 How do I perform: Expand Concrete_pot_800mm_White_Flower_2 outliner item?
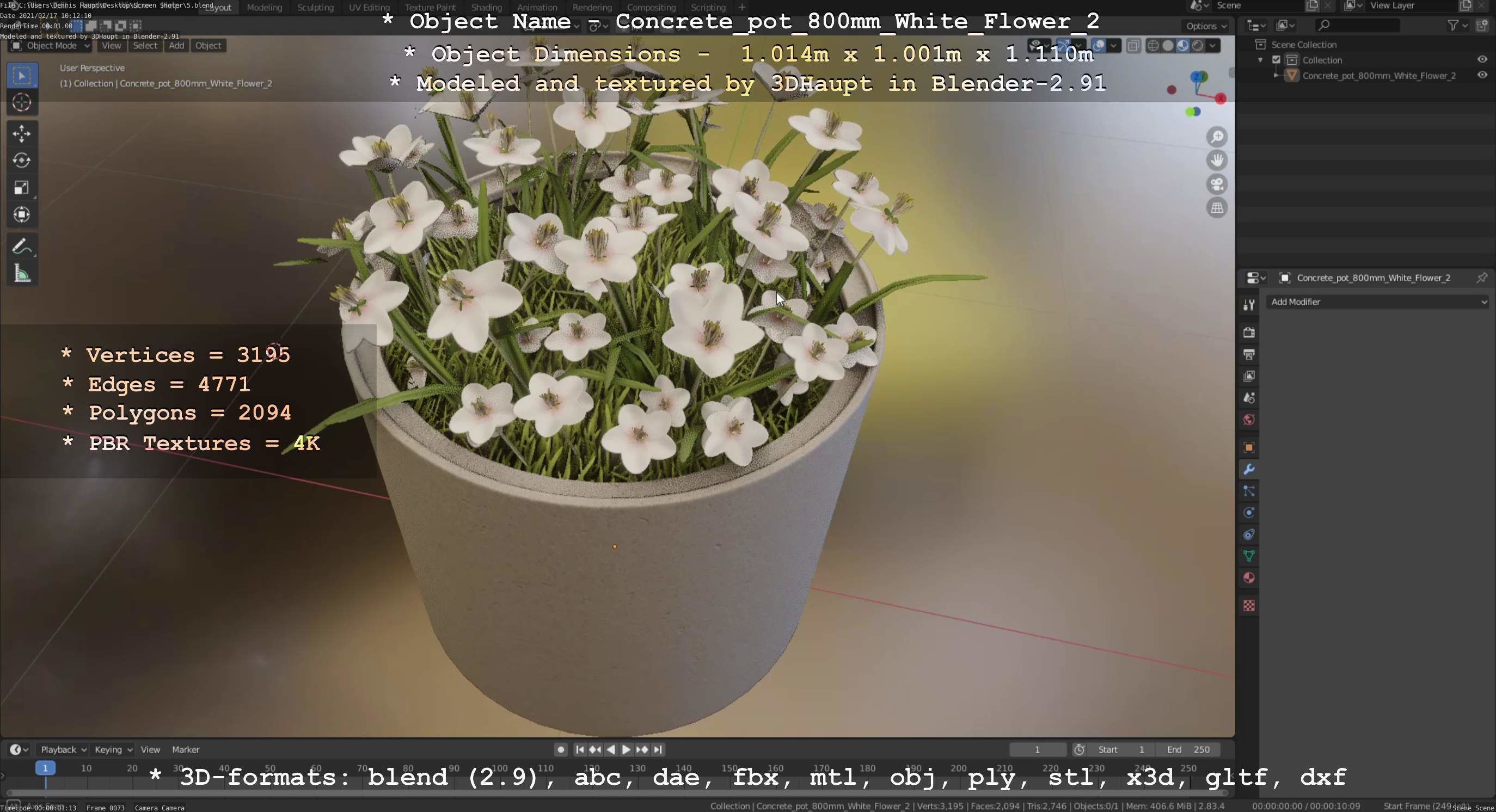pos(1276,76)
